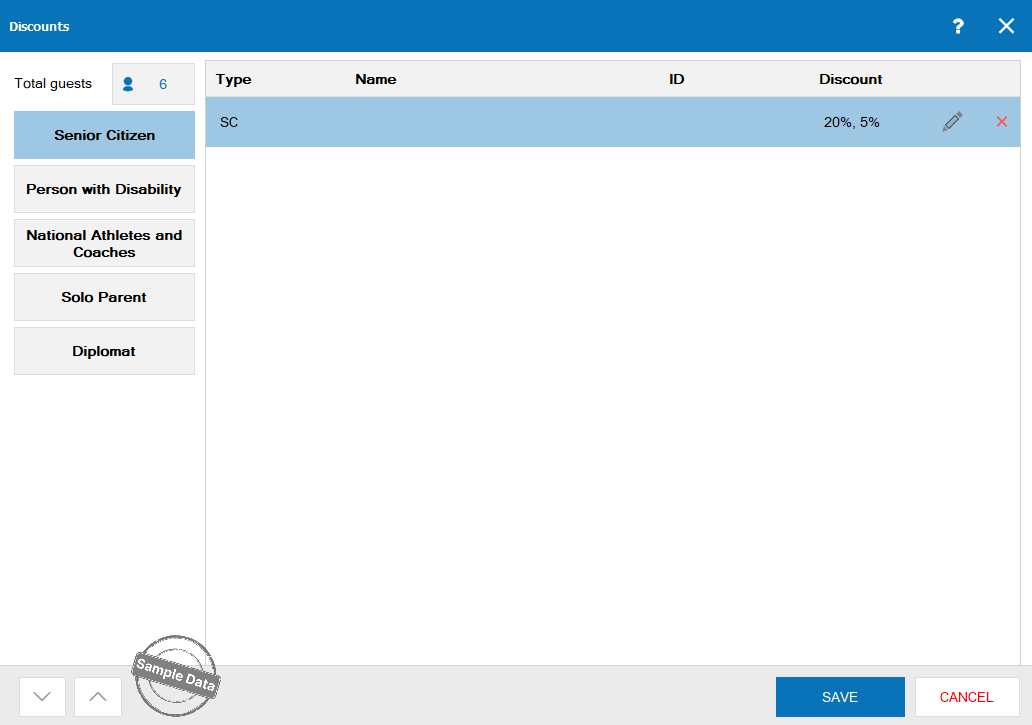Image resolution: width=1032 pixels, height=725 pixels.
Task: Delete the SC discount row
Action: pyautogui.click(x=1001, y=122)
